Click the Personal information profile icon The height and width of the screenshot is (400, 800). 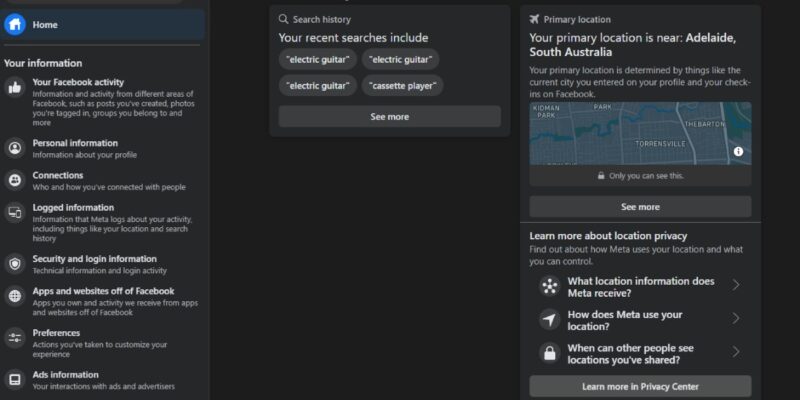15,149
